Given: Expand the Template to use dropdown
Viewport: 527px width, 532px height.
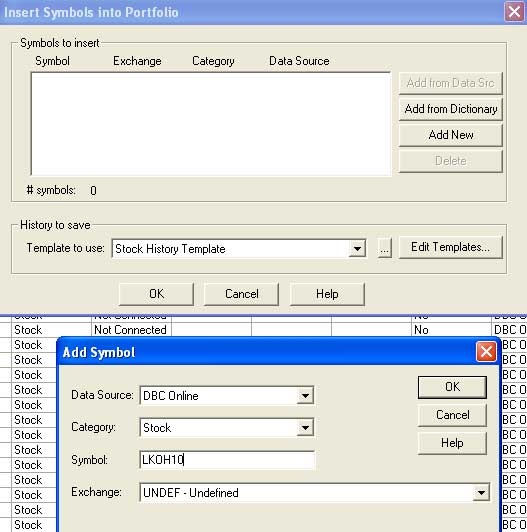Looking at the screenshot, I should [357, 249].
